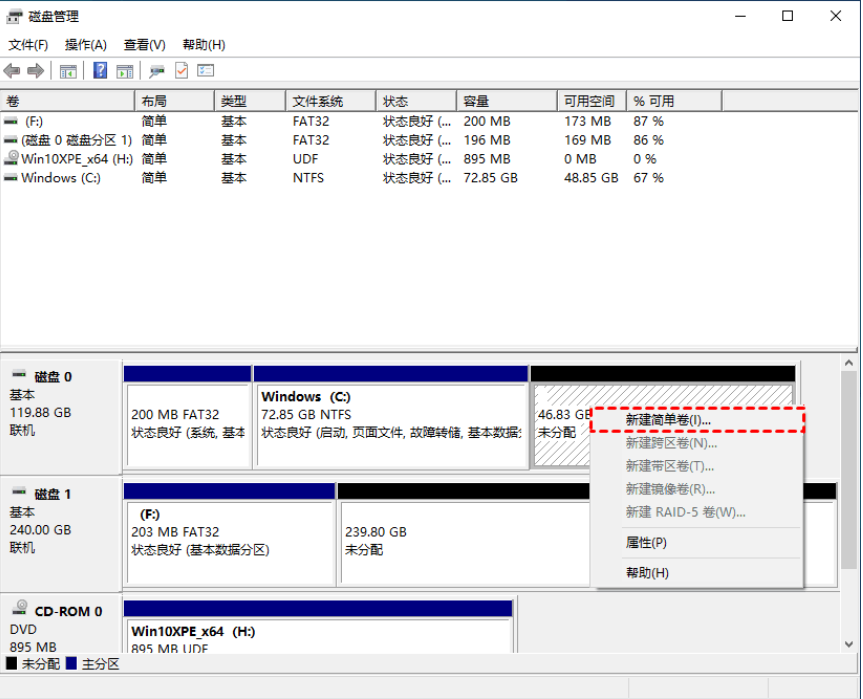The height and width of the screenshot is (699, 863).
Task: Sort by the 布局 column header
Action: [x=174, y=101]
